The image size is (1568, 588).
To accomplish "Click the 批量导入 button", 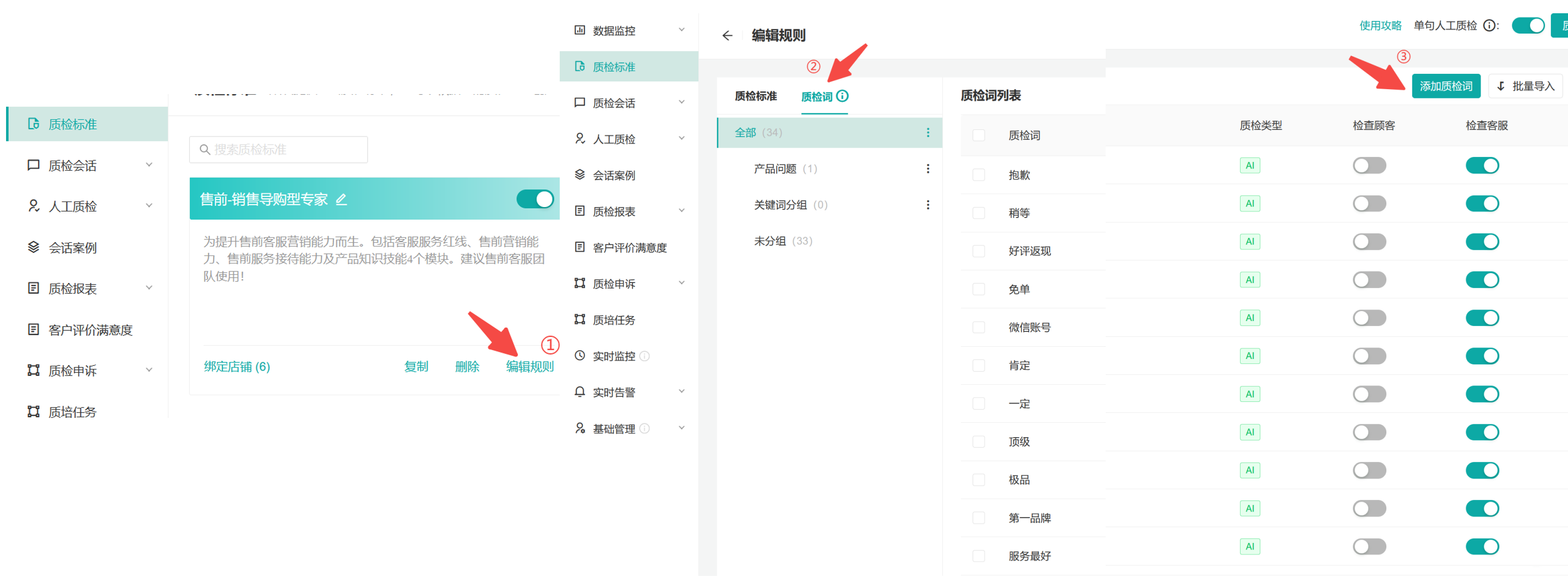I will (x=1526, y=86).
